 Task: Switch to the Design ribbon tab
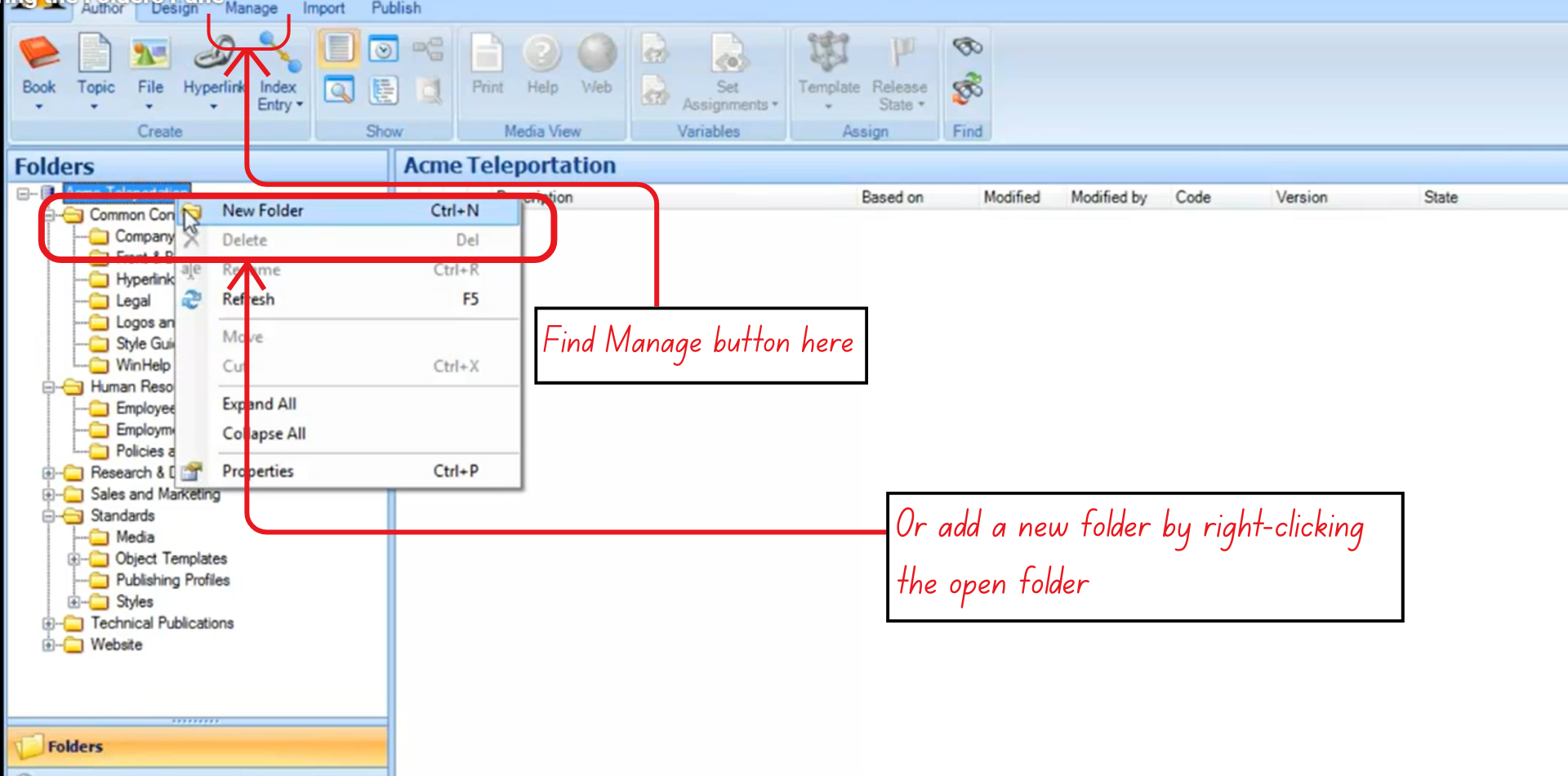[x=173, y=8]
